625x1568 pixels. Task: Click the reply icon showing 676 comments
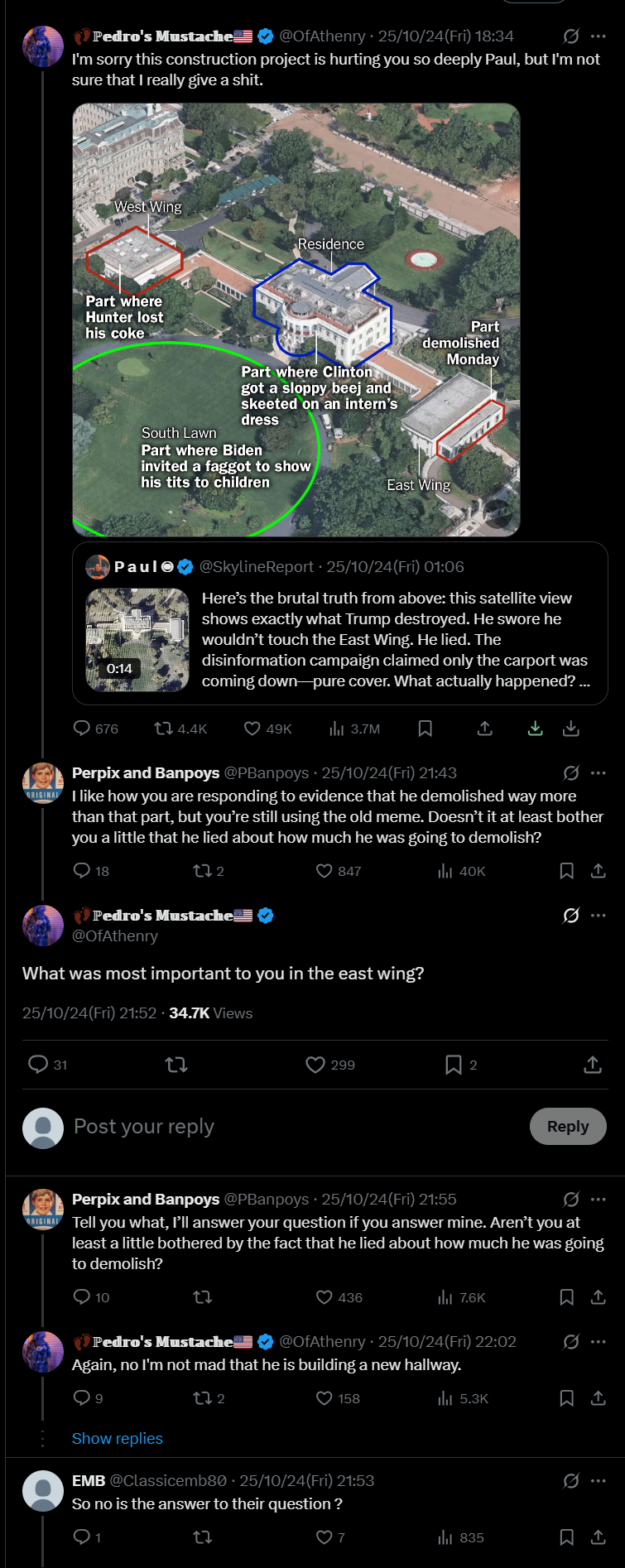click(82, 729)
